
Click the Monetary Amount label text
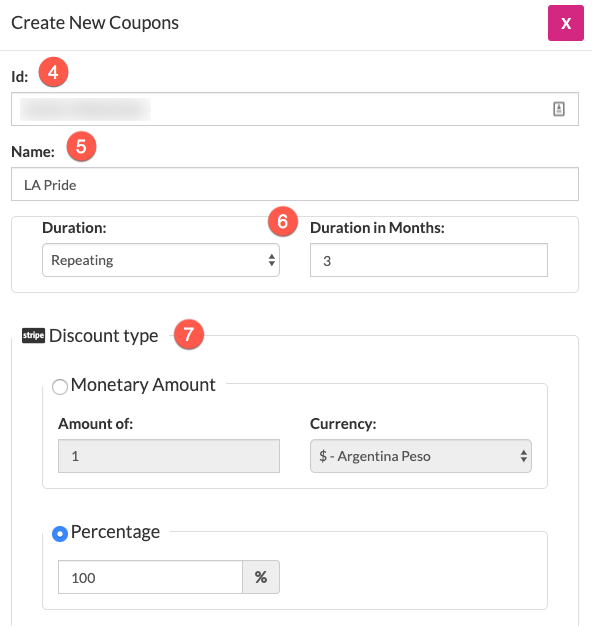[143, 385]
